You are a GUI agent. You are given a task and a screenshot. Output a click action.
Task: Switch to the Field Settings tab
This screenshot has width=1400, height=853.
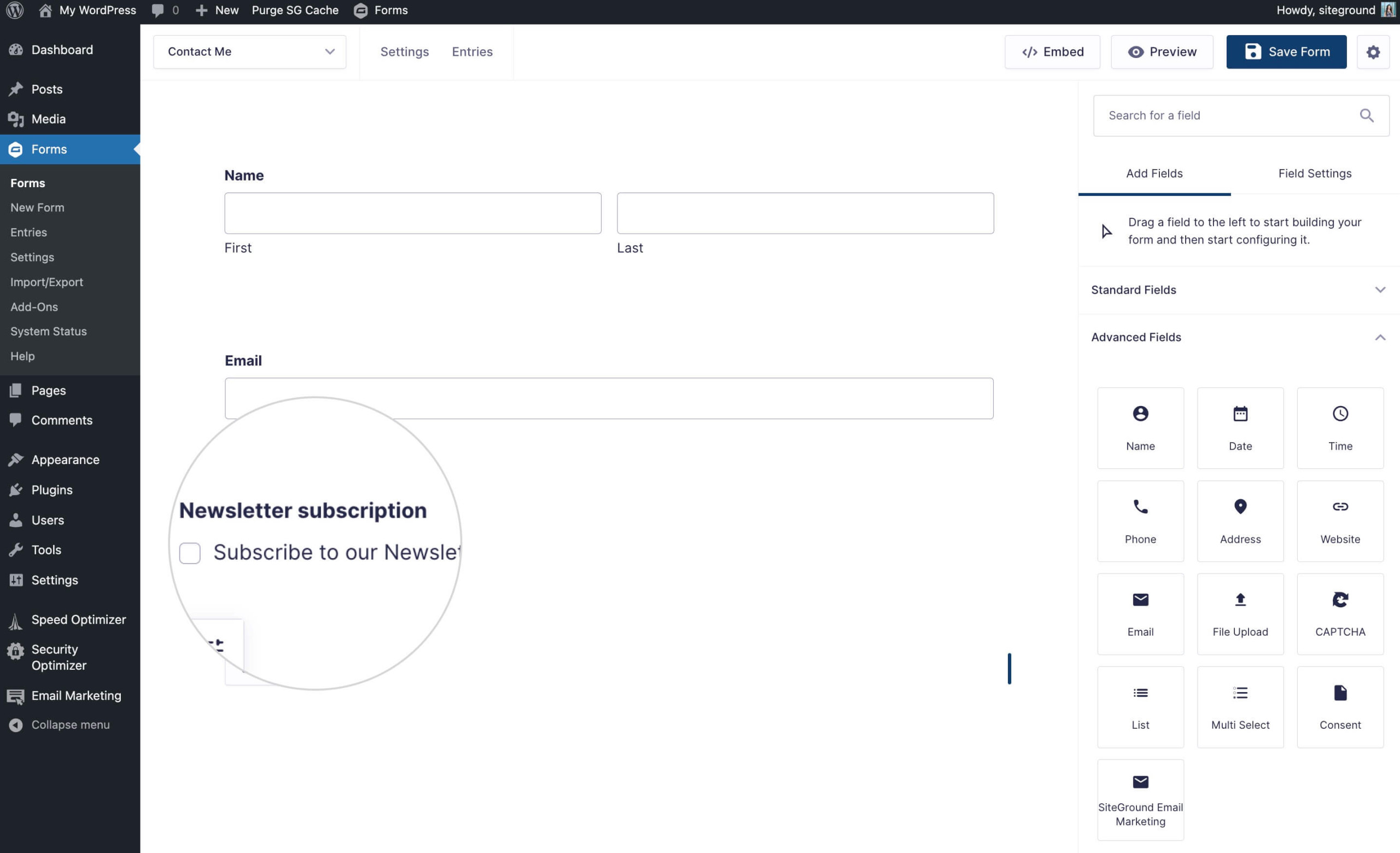[1315, 173]
